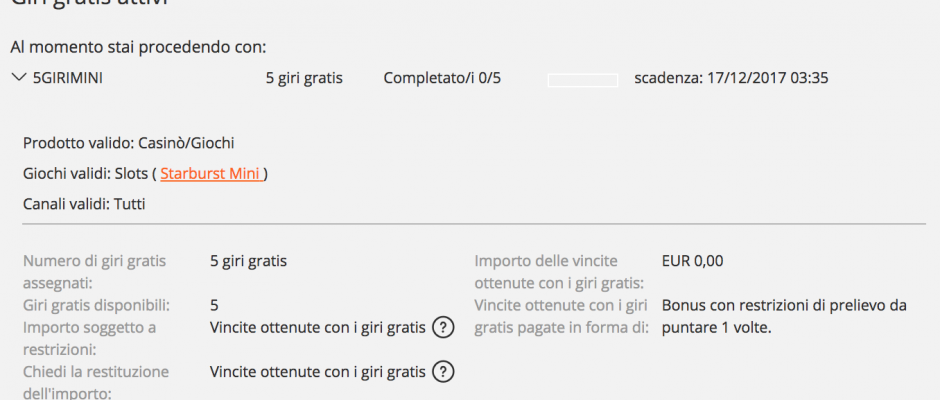940x400 pixels.
Task: Click the Importo delle vincite ottenute label
Action: (560, 272)
